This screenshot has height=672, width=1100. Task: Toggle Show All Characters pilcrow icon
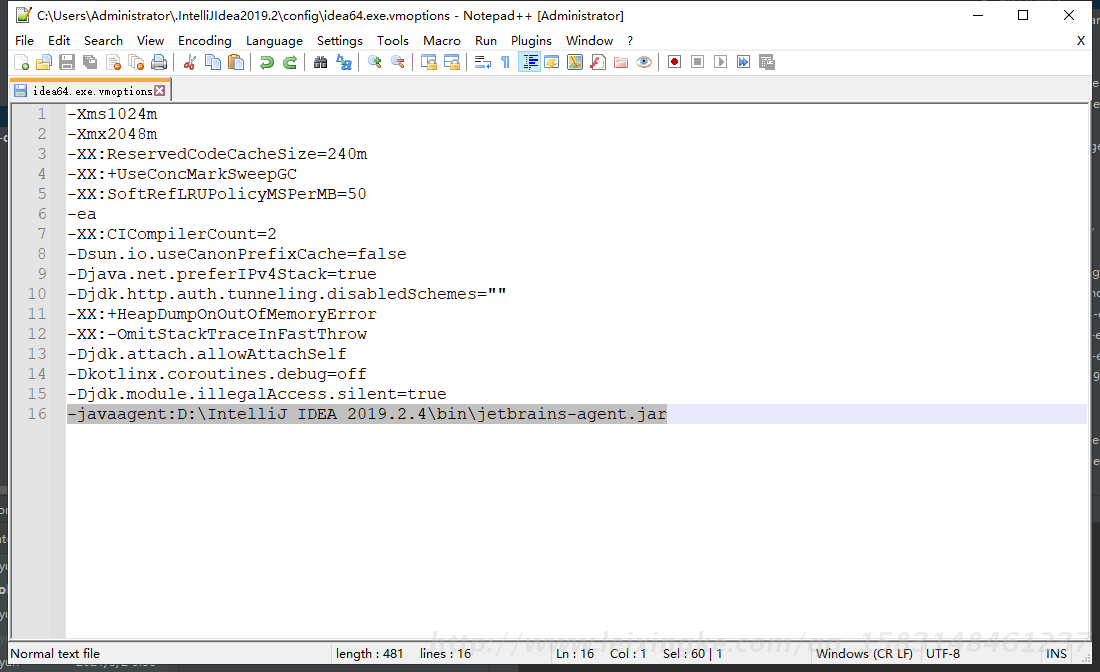(x=505, y=62)
